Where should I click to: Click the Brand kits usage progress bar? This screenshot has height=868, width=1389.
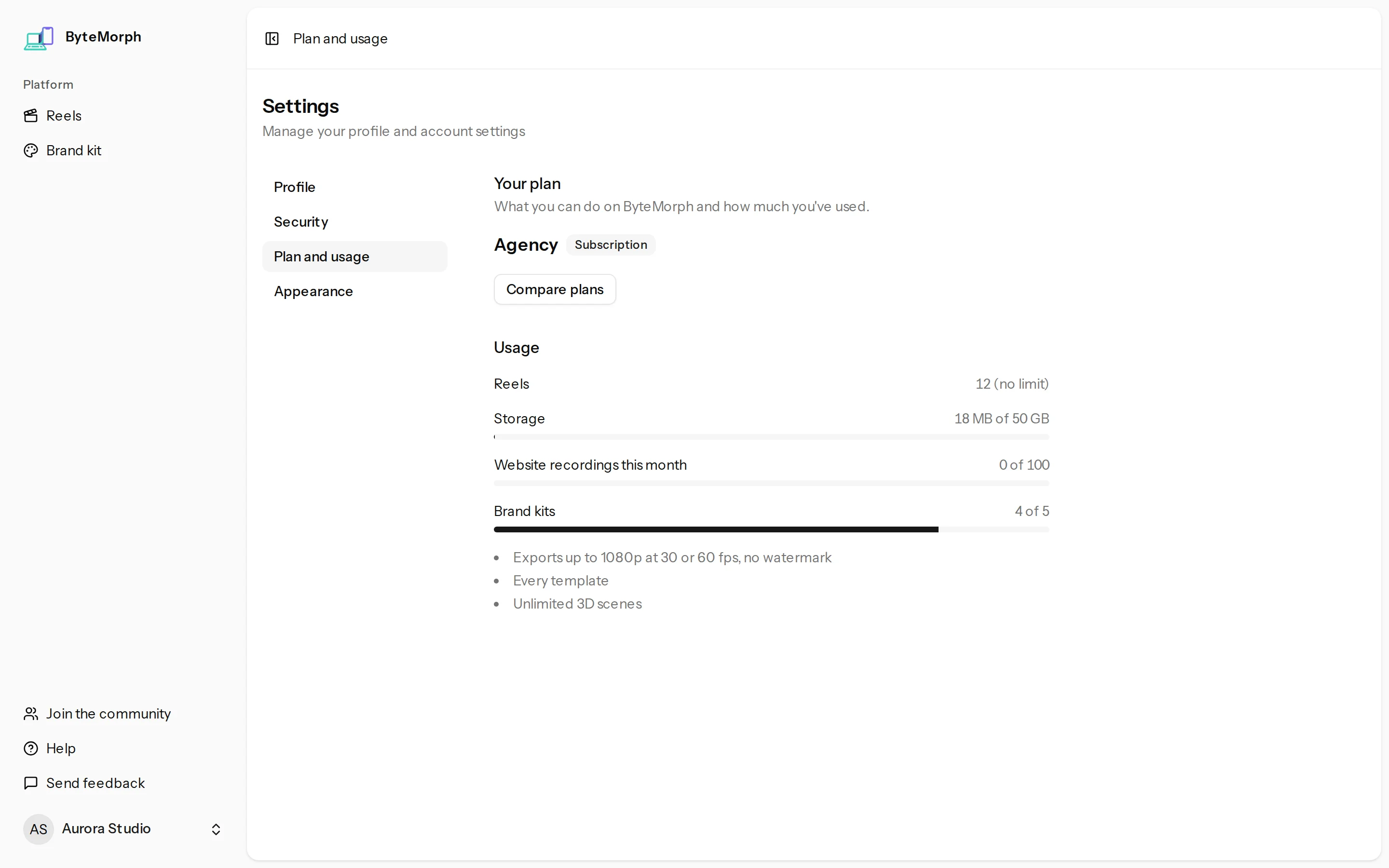pos(771,529)
